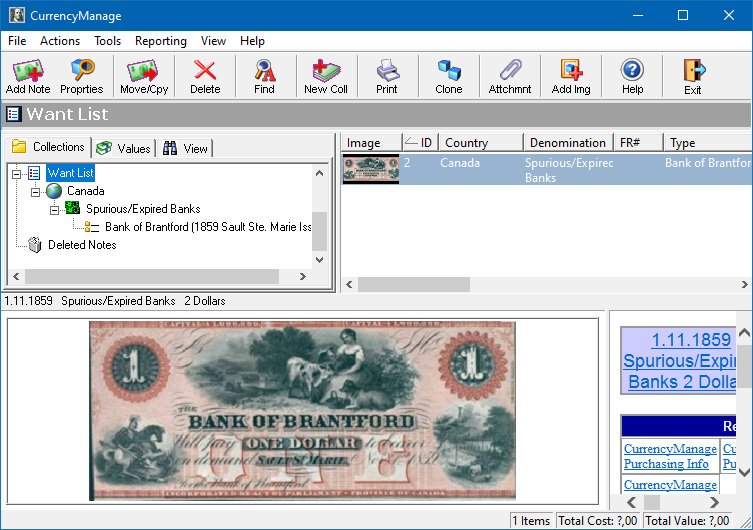Image resolution: width=753 pixels, height=530 pixels.
Task: Click the tree panel scroll right arrow
Action: point(303,277)
